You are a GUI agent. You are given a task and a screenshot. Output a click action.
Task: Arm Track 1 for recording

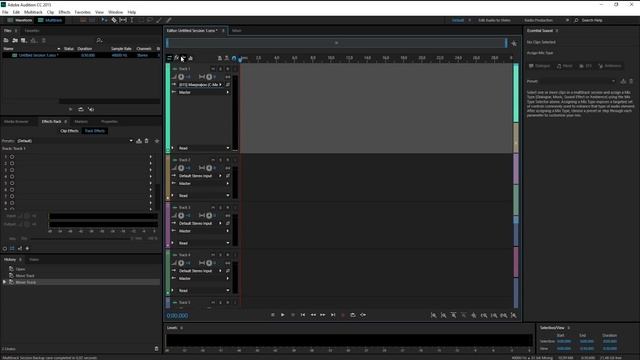coord(228,69)
